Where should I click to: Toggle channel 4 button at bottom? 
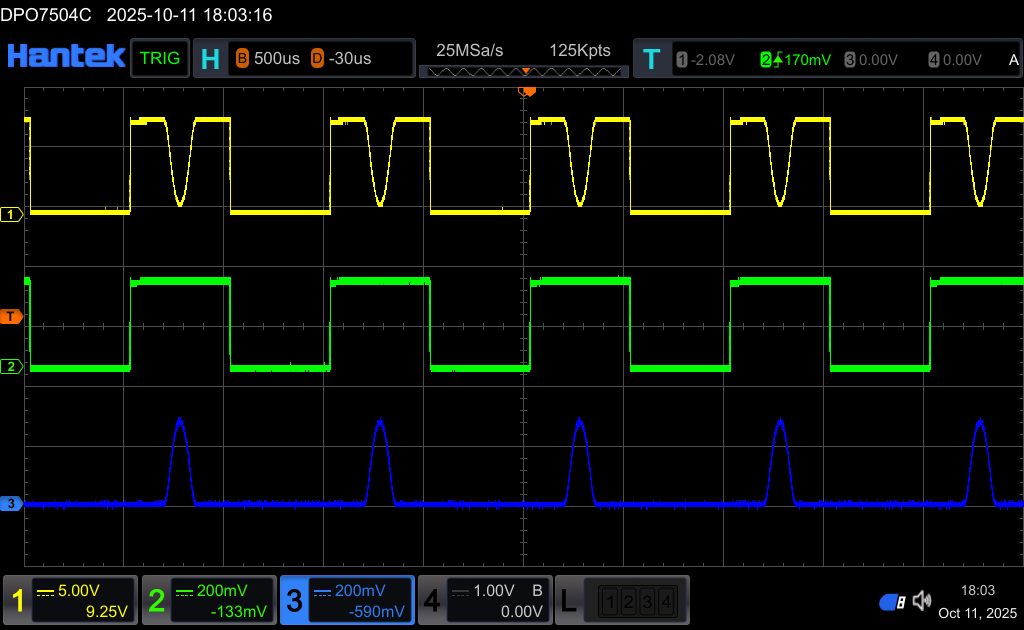click(x=432, y=600)
